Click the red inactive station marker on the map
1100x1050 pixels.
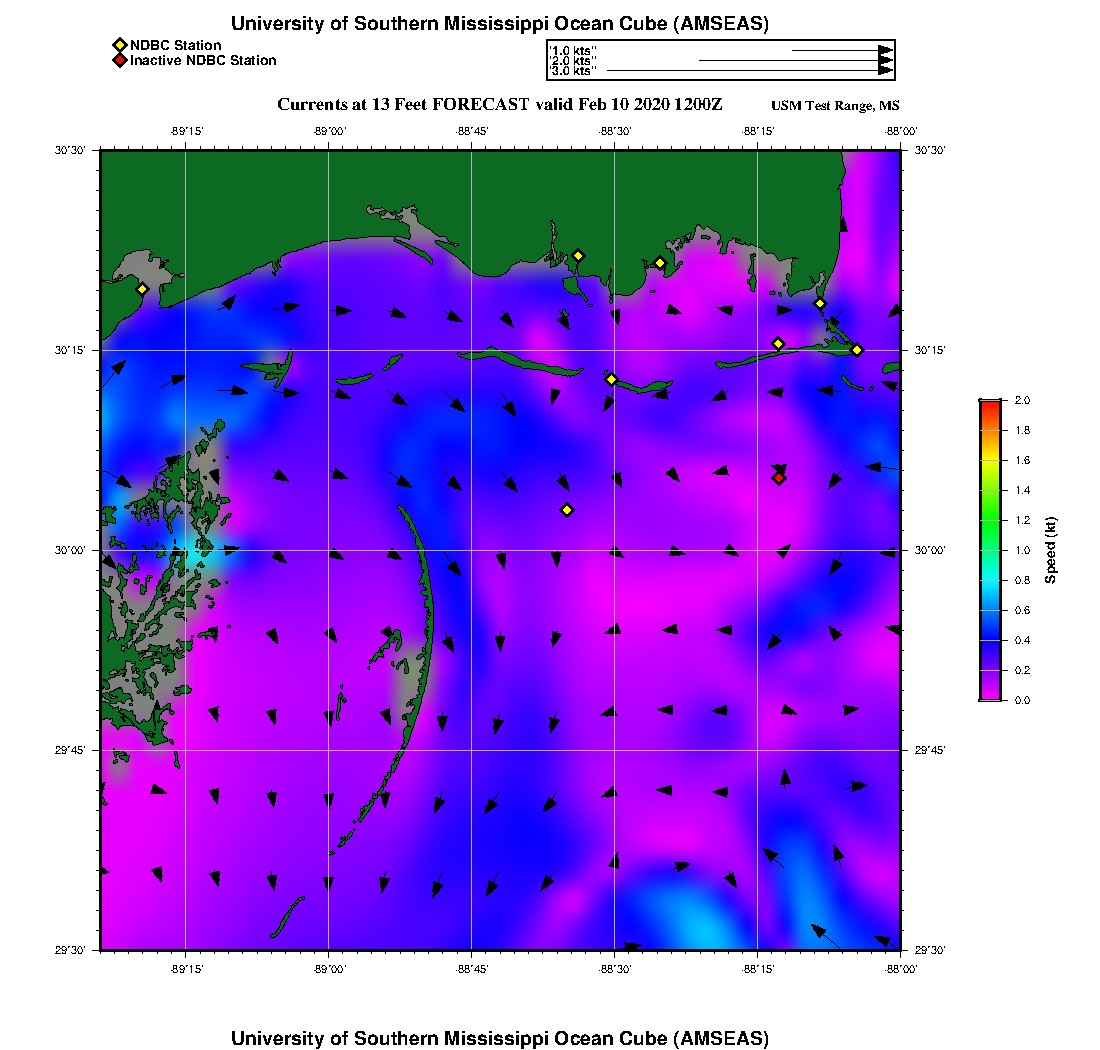(x=779, y=478)
